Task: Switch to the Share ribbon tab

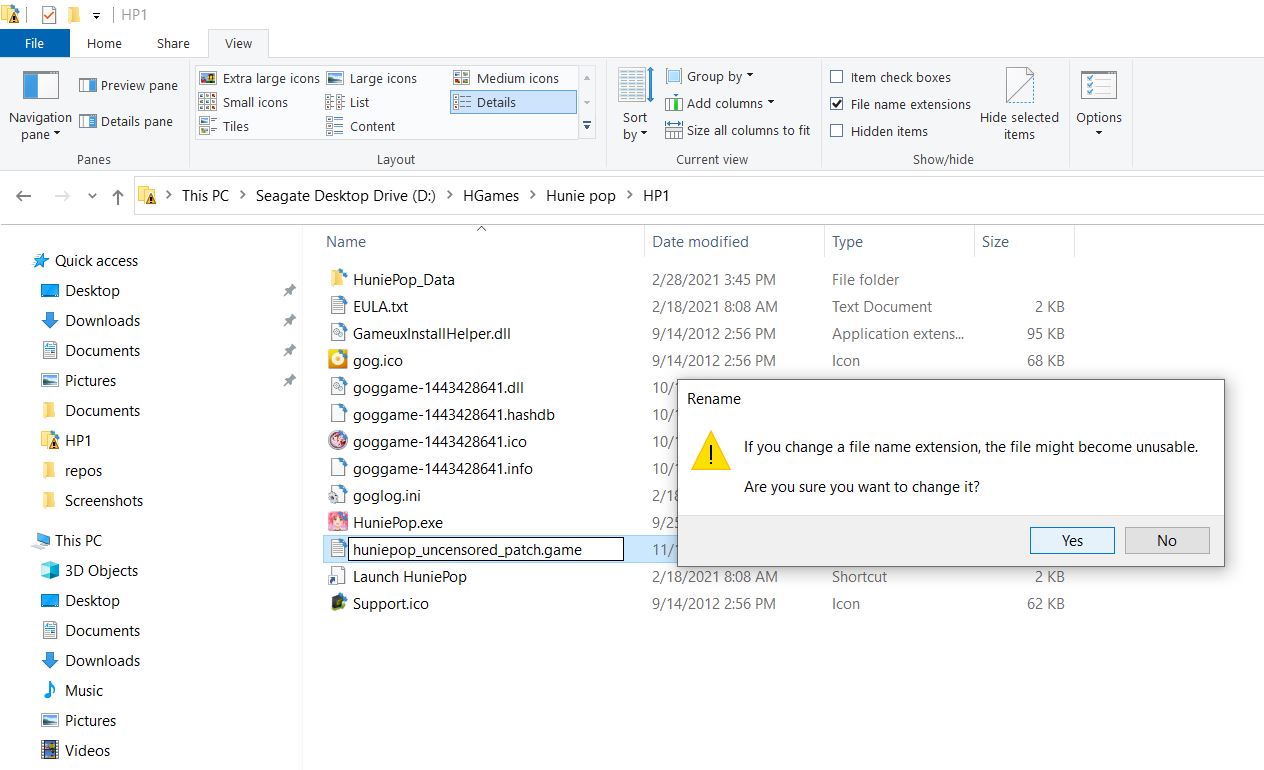Action: tap(173, 43)
